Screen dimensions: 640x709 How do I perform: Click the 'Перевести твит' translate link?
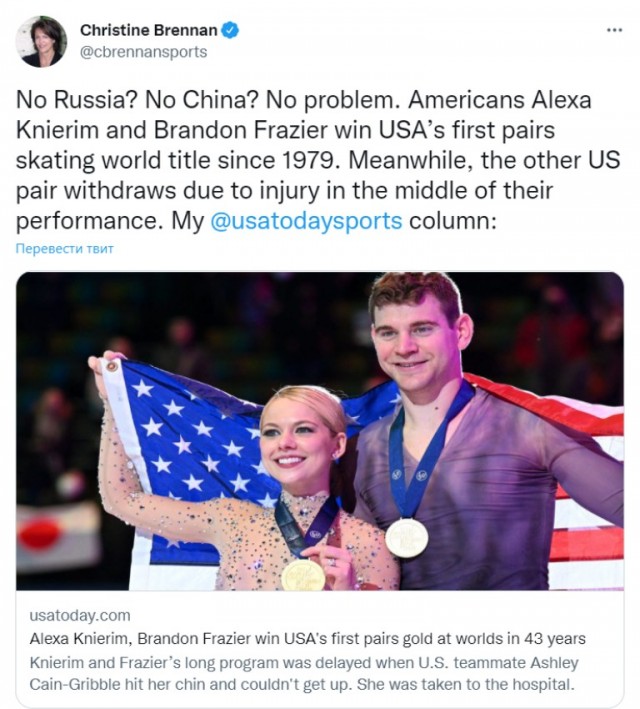(x=65, y=248)
